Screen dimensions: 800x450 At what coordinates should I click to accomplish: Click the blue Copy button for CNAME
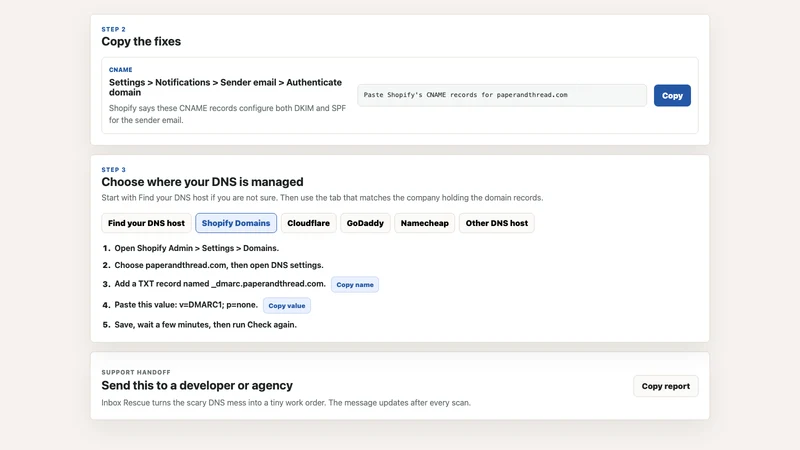[x=672, y=95]
